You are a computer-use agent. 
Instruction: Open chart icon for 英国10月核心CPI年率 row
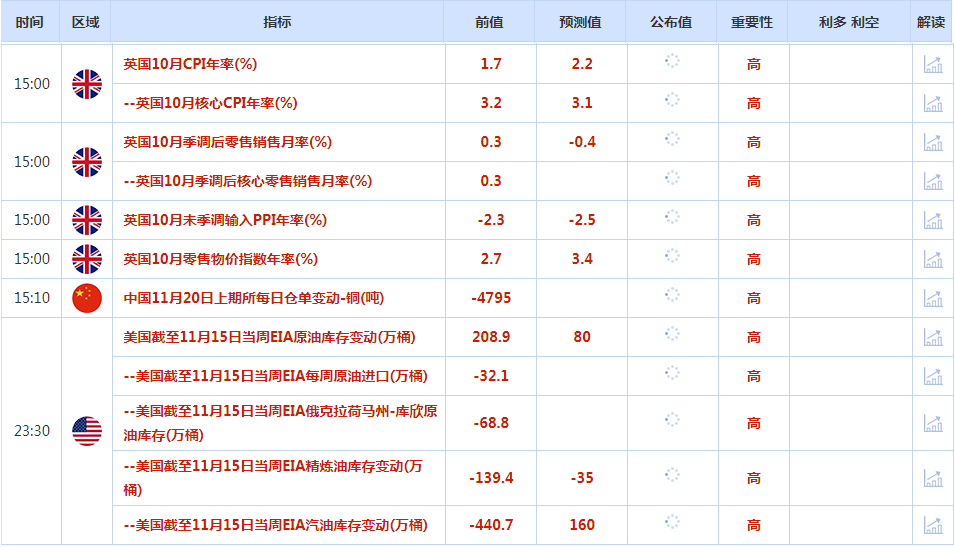coord(932,103)
